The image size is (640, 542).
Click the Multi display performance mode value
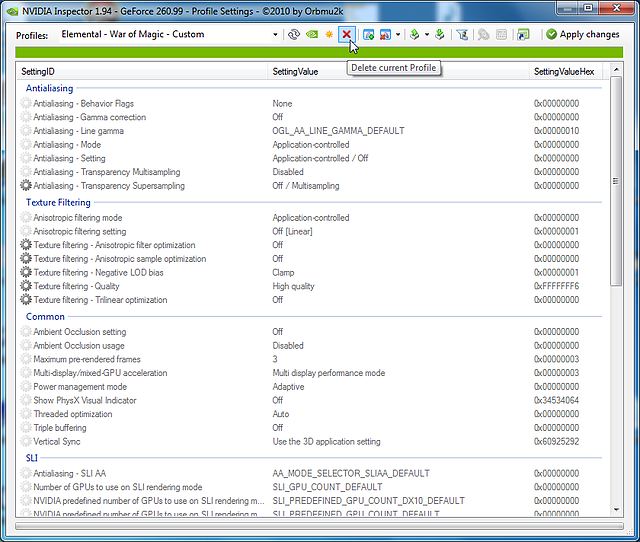[329, 373]
